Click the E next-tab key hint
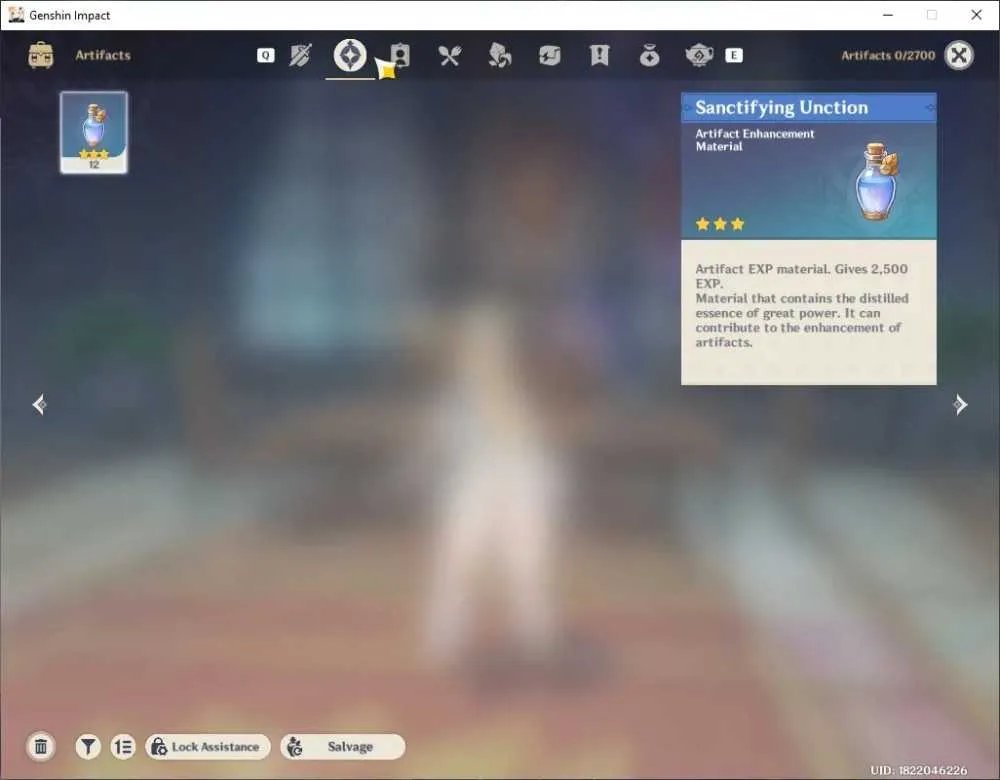The image size is (1000, 780). pyautogui.click(x=734, y=55)
